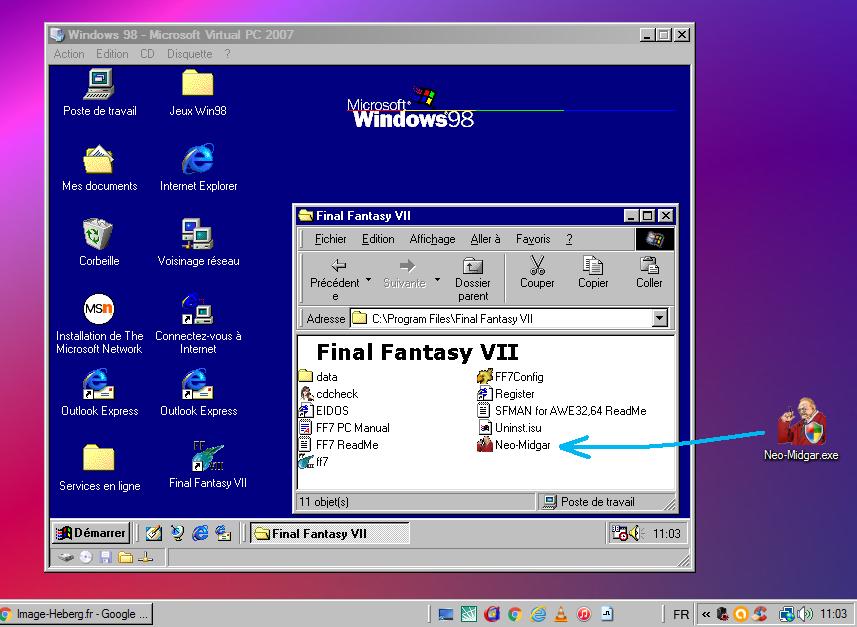The image size is (857, 627).
Task: Select the Register file
Action: pos(506,394)
